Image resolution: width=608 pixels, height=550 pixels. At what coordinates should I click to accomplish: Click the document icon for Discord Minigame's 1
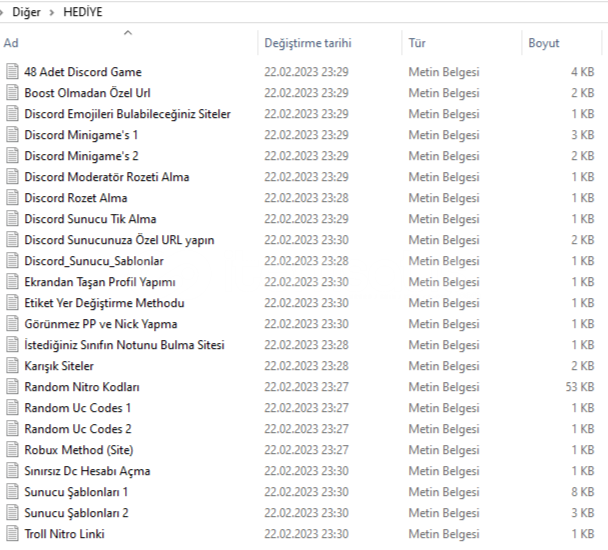[12, 135]
